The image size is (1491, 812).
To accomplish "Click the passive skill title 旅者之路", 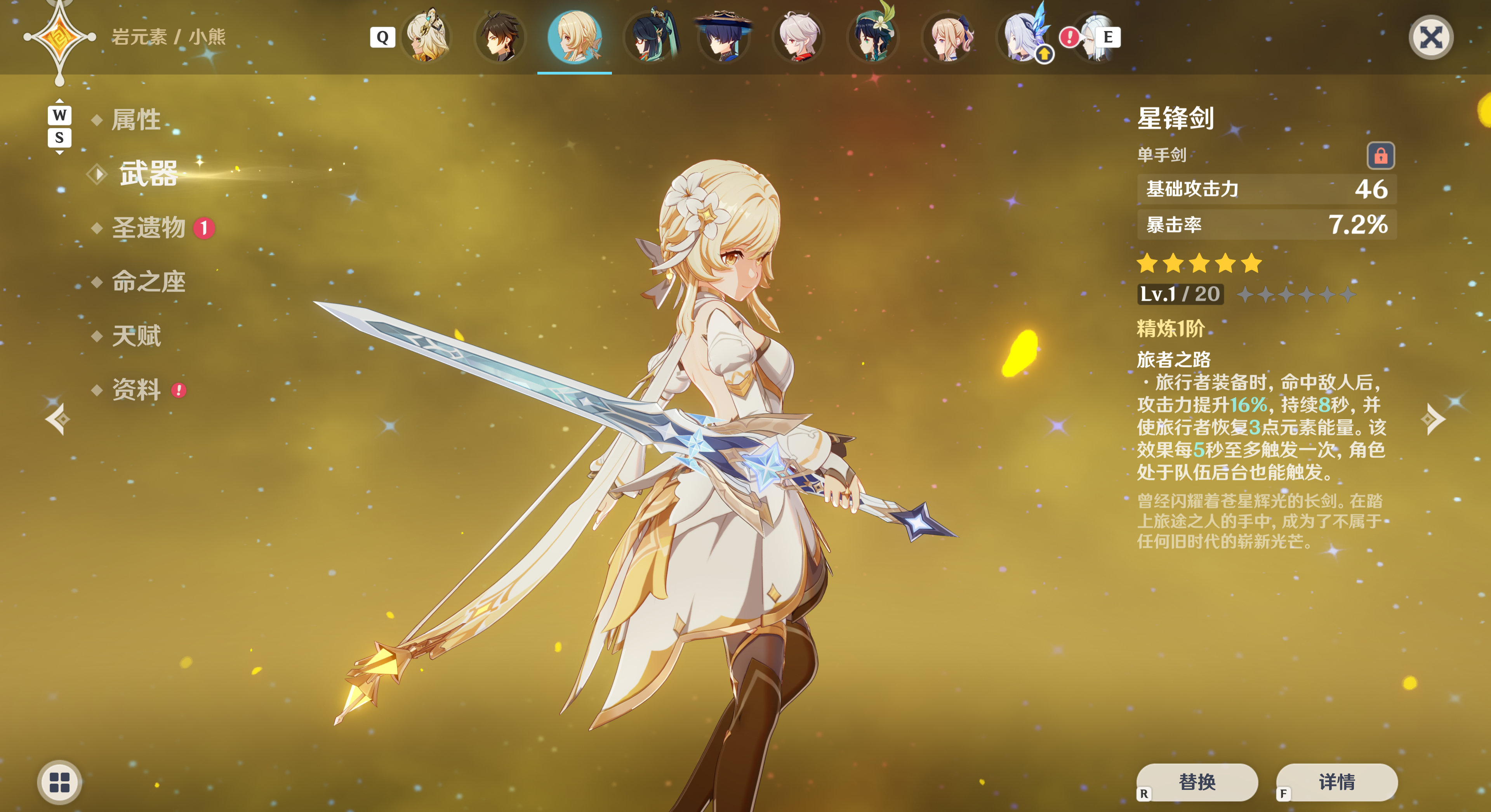I will point(1174,360).
